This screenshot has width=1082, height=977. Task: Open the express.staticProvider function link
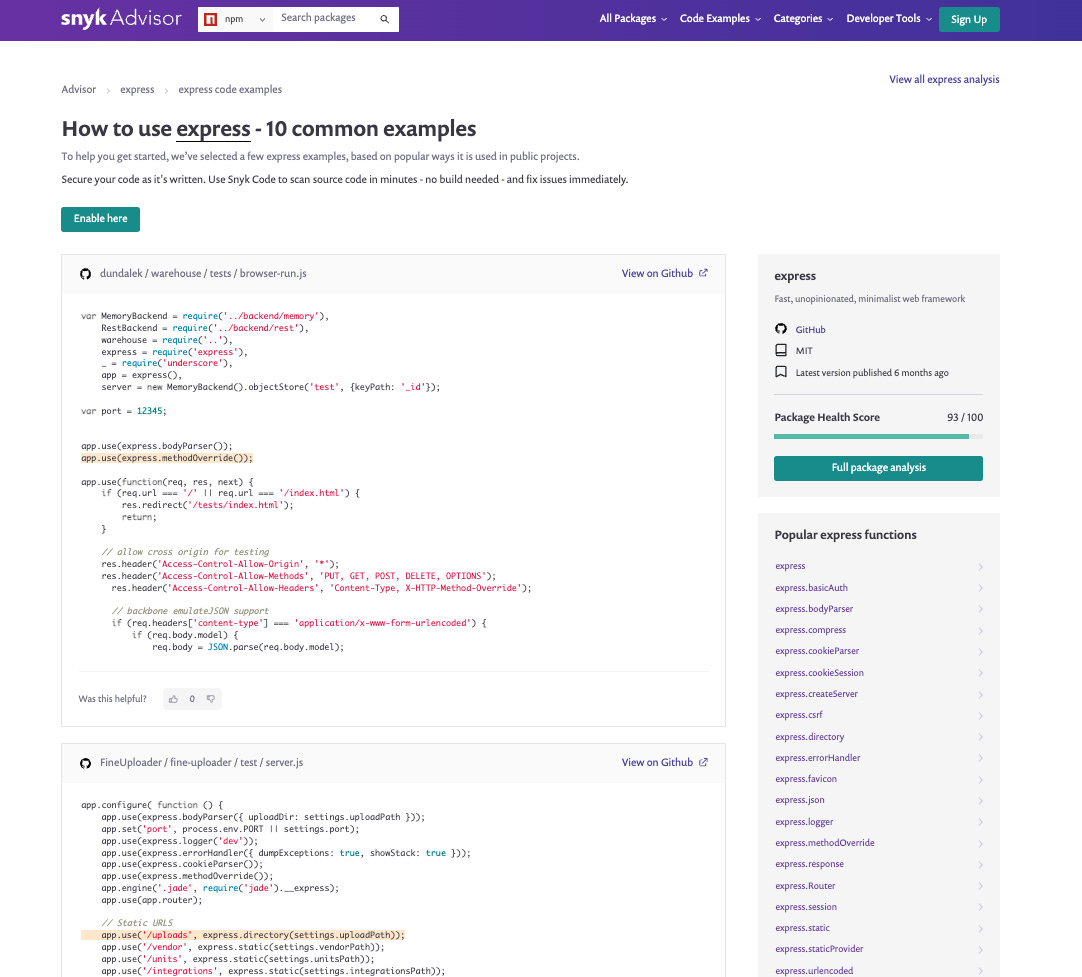pyautogui.click(x=818, y=949)
